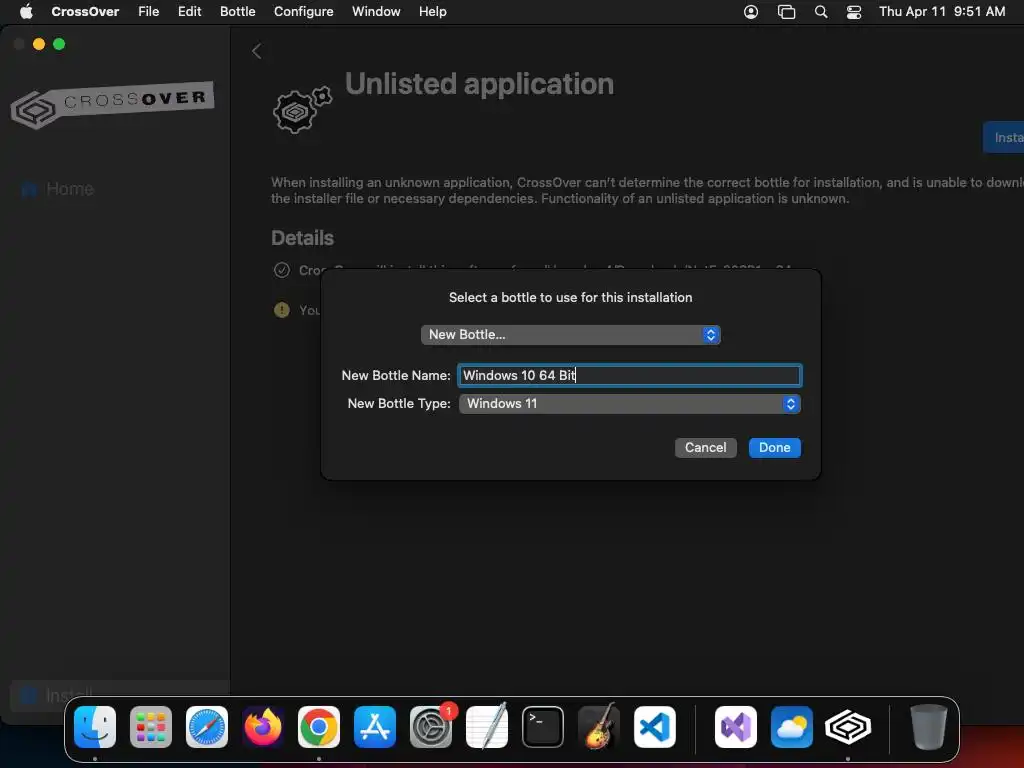This screenshot has width=1024, height=768.
Task: Open the Bottle menu
Action: pos(238,11)
